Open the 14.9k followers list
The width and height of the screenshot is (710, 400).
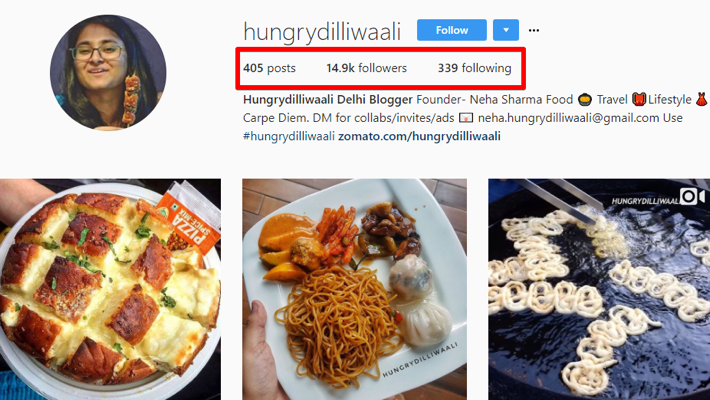pos(366,68)
